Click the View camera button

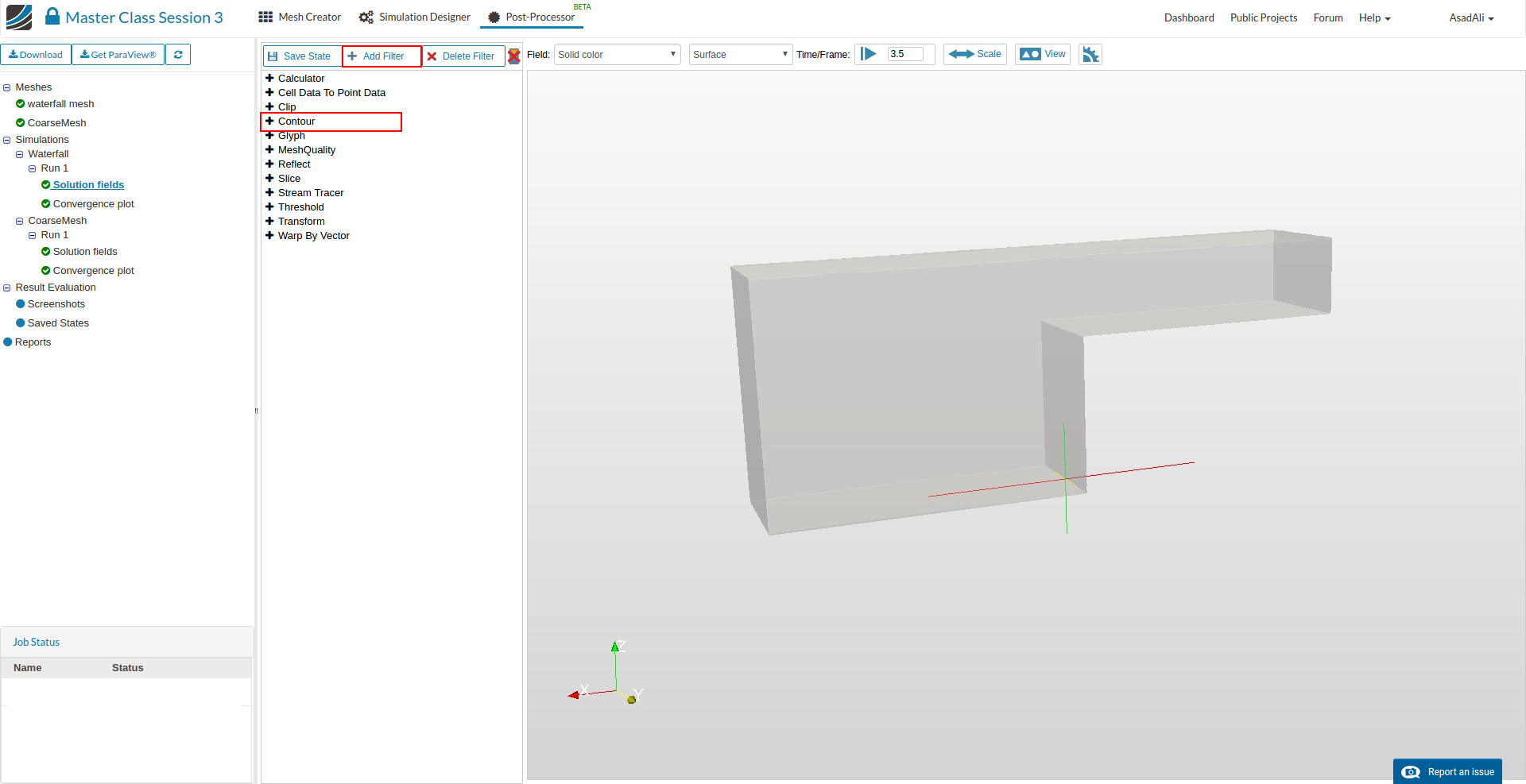coord(1043,55)
